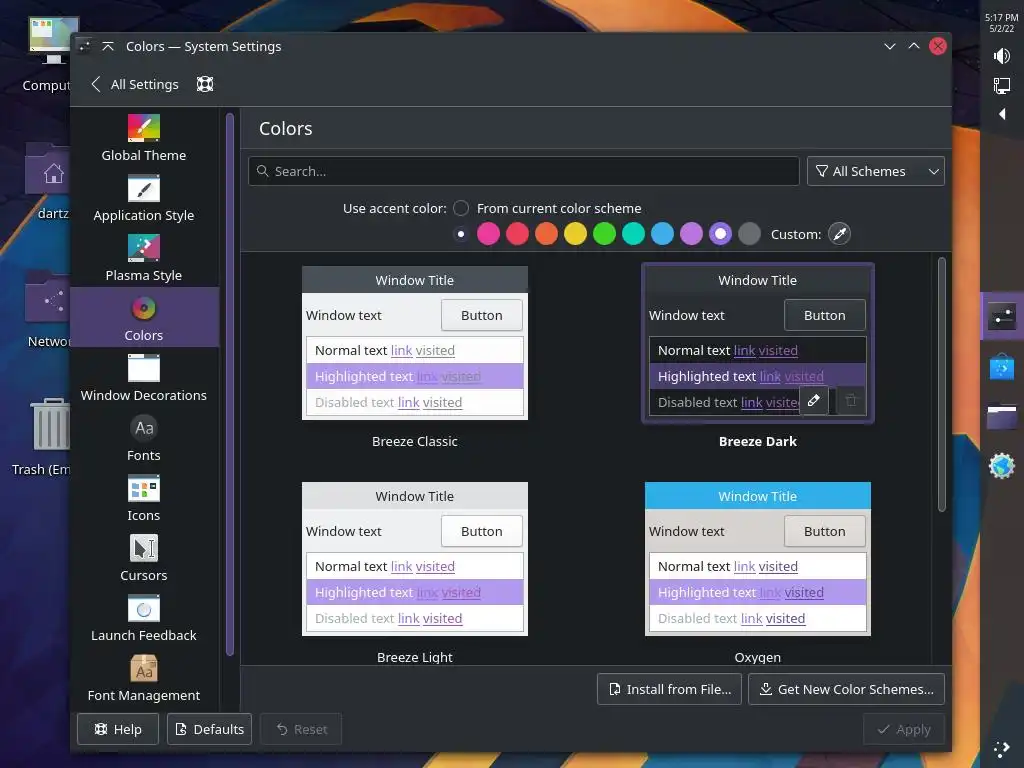Click the color scheme search field

click(x=524, y=171)
